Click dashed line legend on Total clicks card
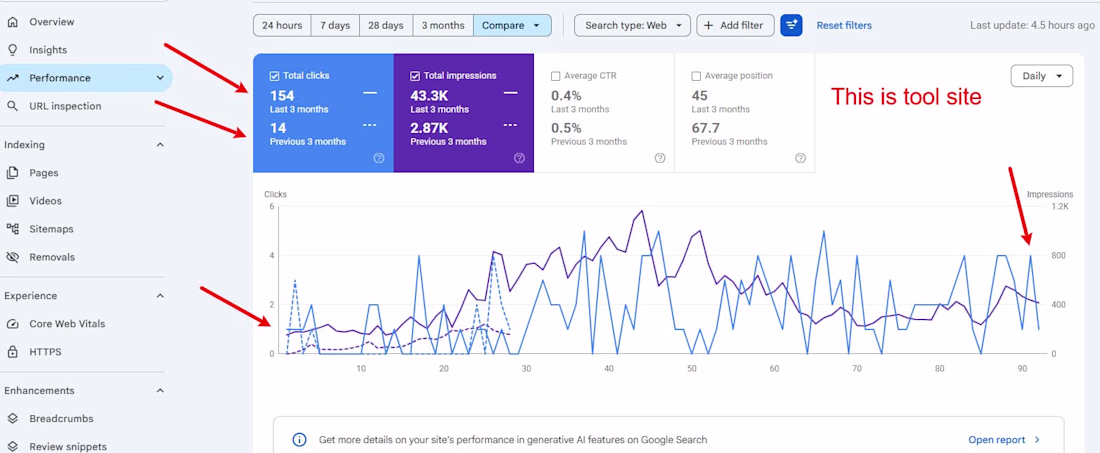Viewport: 1100px width, 453px height. point(370,125)
